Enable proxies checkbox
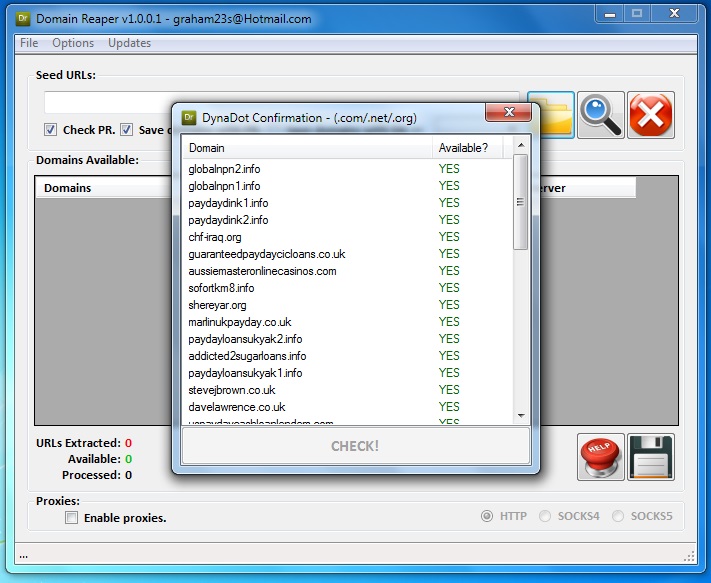The width and height of the screenshot is (711, 583). [x=71, y=517]
